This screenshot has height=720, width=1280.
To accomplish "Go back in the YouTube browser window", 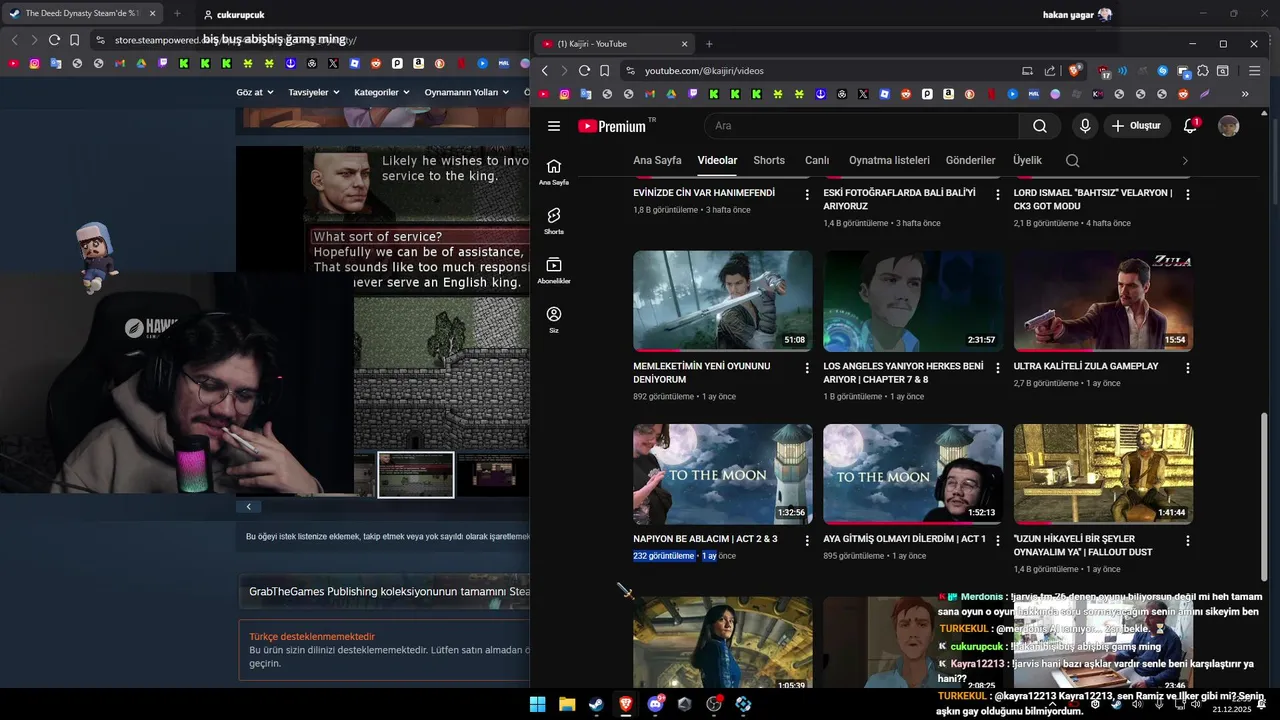I will [x=545, y=71].
